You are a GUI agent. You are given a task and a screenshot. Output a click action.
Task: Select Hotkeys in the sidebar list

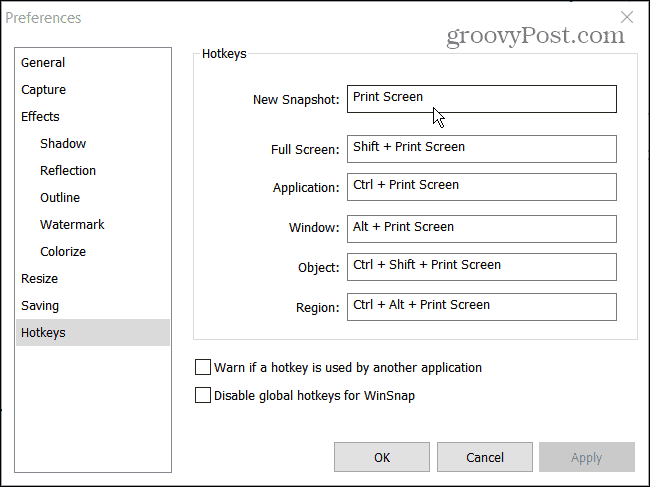(43, 332)
